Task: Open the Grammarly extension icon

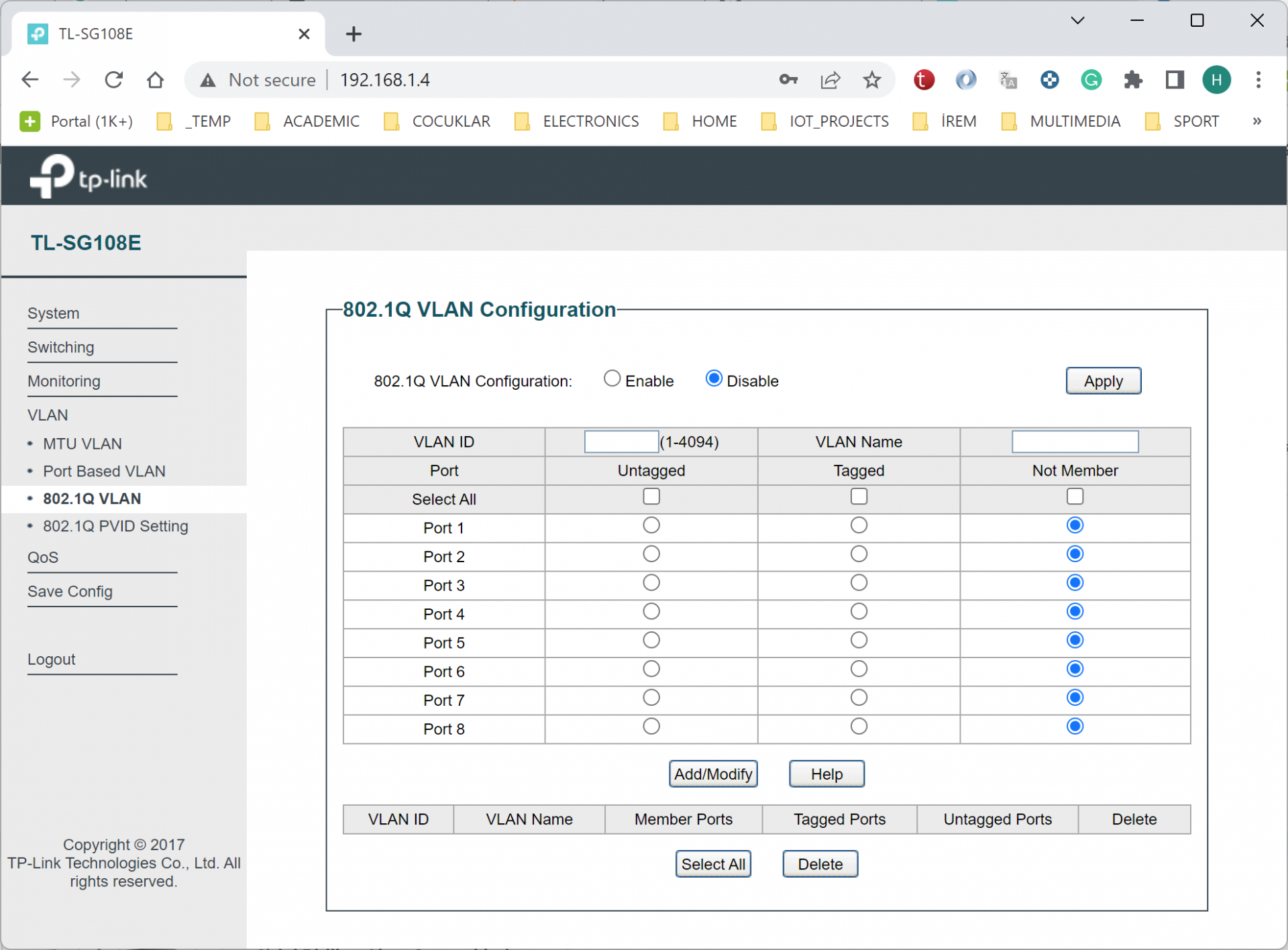Action: 1091,81
